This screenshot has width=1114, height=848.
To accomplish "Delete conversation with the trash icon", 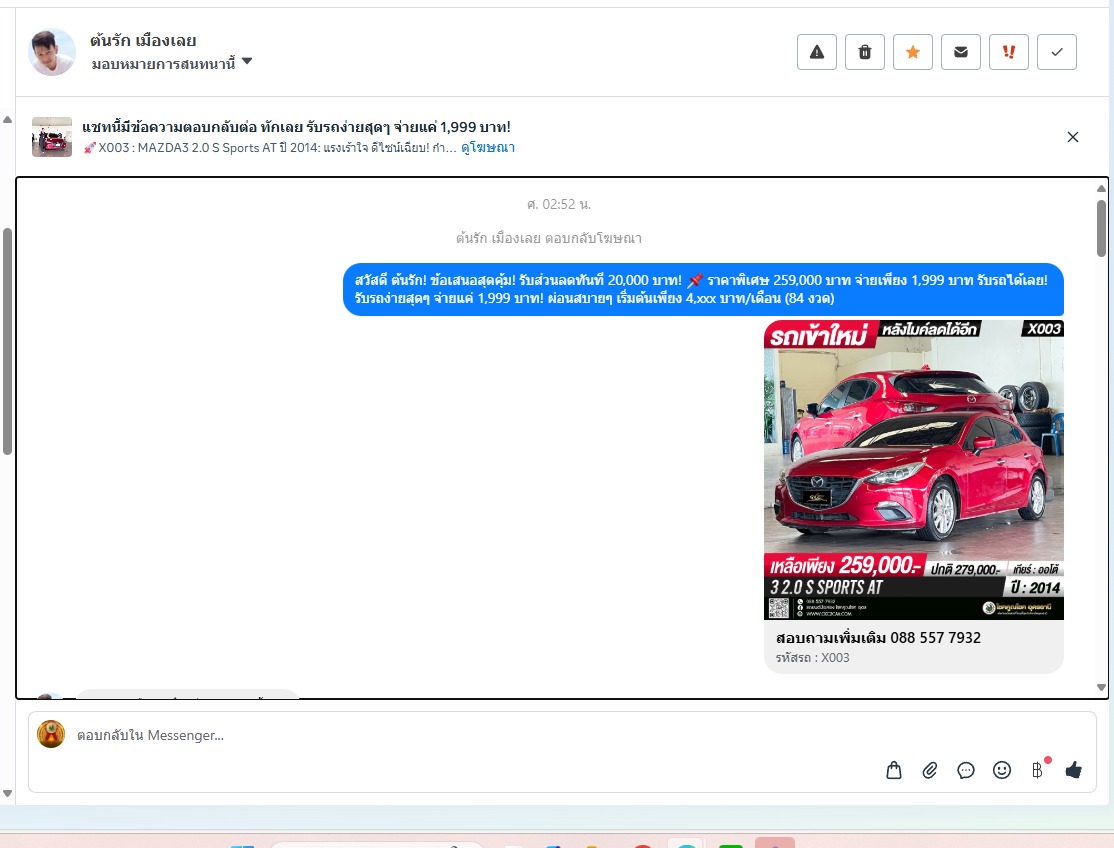I will (864, 52).
